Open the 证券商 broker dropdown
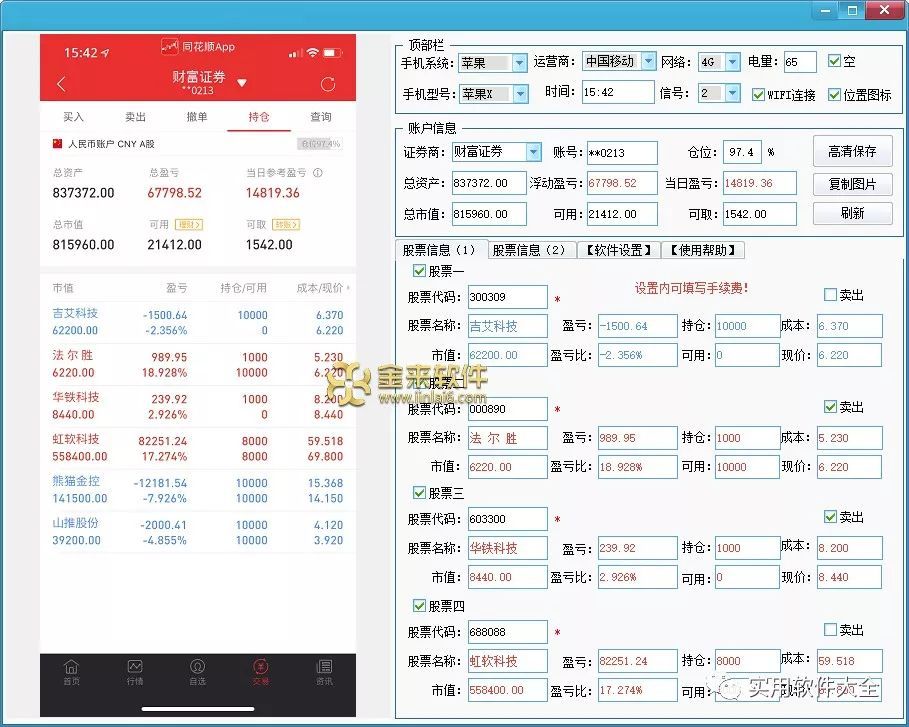This screenshot has width=909, height=727. click(x=533, y=152)
